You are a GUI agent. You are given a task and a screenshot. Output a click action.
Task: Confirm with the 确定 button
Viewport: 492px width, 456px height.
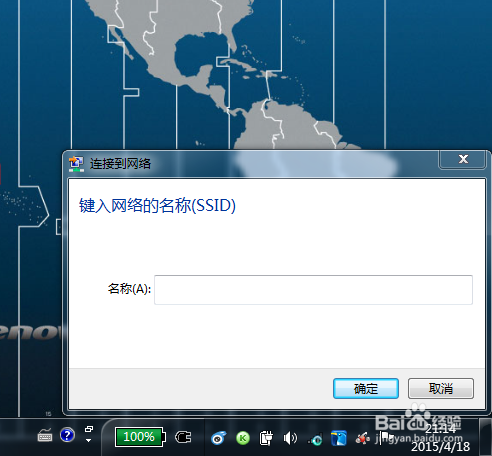[366, 388]
